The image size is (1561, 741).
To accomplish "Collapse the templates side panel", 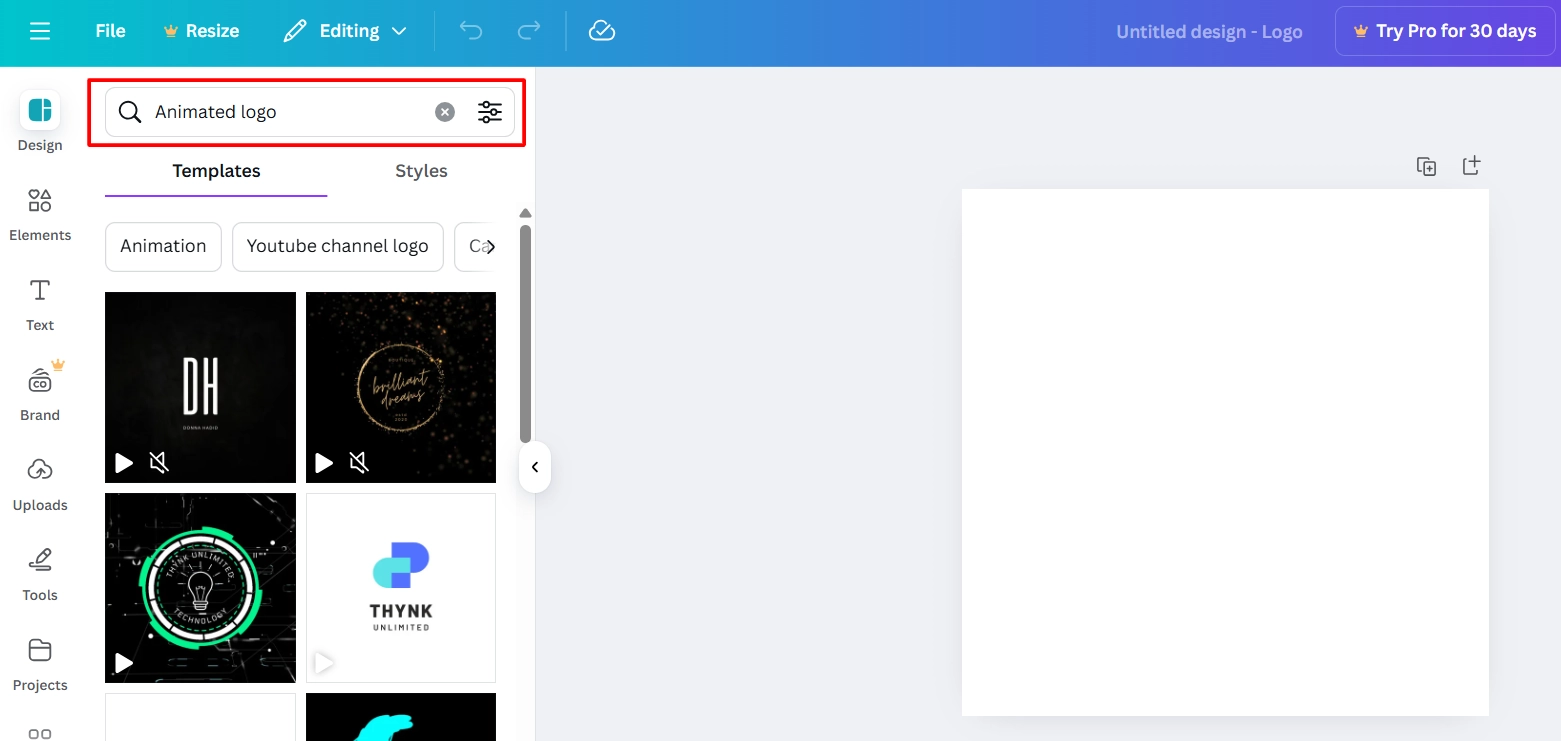I will click(534, 467).
